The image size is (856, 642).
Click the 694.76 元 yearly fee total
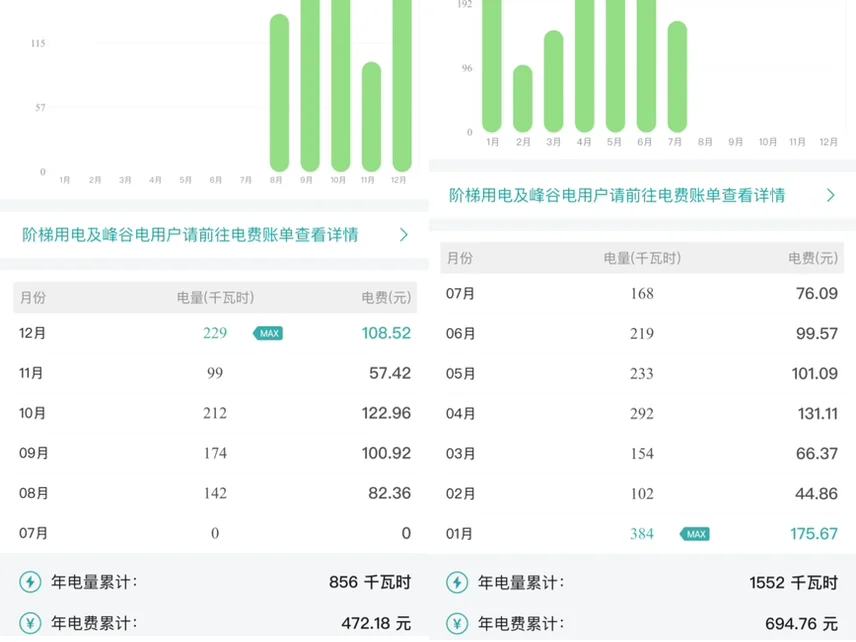pyautogui.click(x=801, y=623)
